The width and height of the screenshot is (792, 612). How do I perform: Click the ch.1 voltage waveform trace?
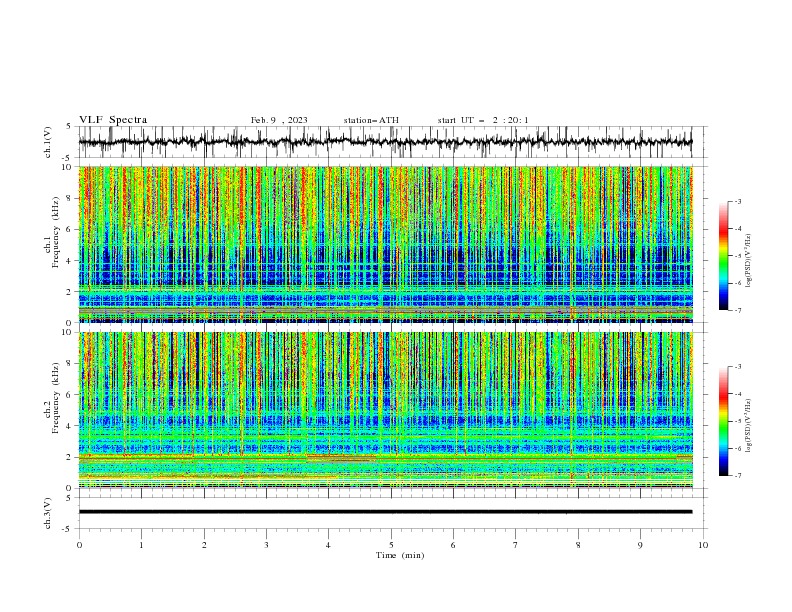click(x=385, y=142)
